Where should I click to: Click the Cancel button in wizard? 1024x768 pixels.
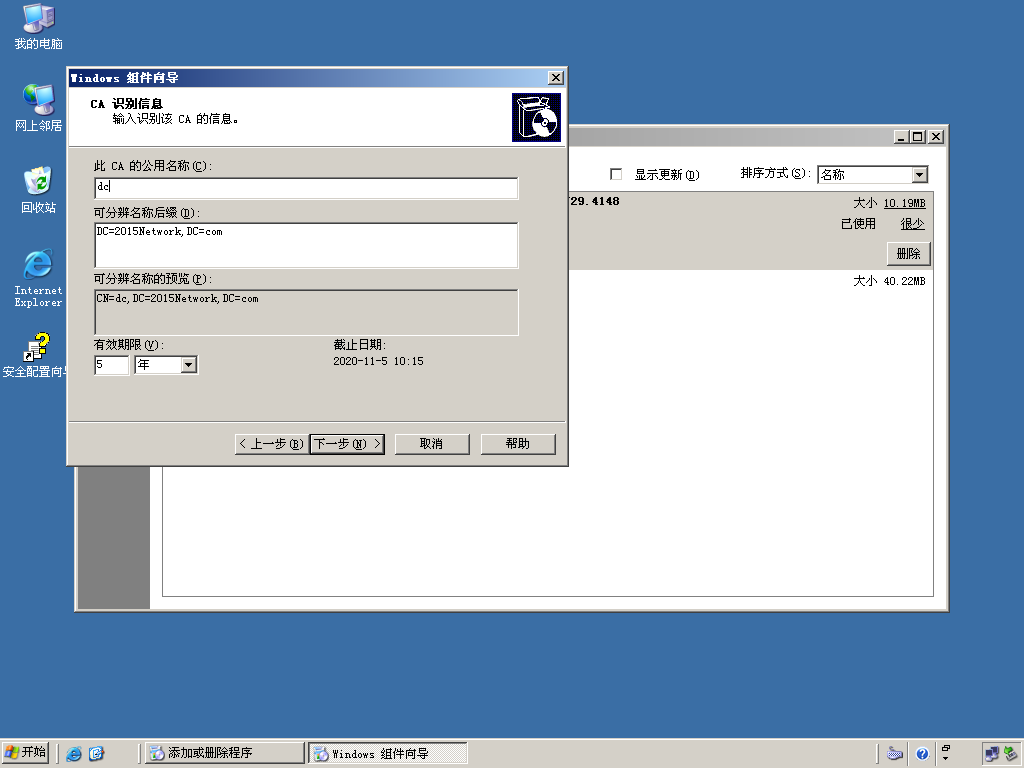(x=432, y=444)
